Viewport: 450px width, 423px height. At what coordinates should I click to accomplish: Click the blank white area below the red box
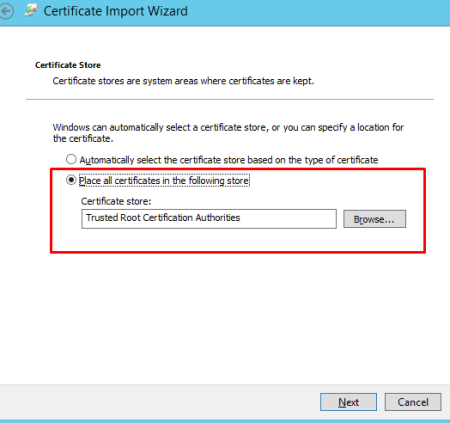tap(225, 317)
